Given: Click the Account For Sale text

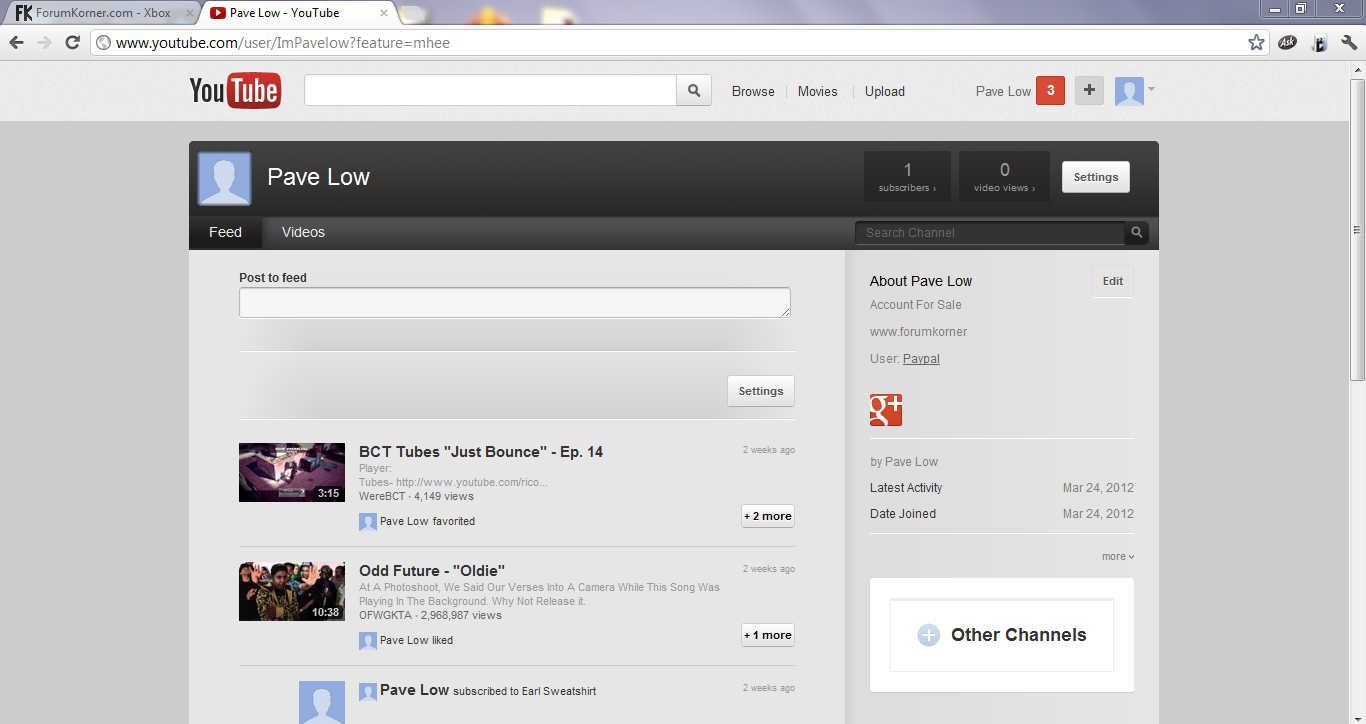Looking at the screenshot, I should (x=916, y=305).
